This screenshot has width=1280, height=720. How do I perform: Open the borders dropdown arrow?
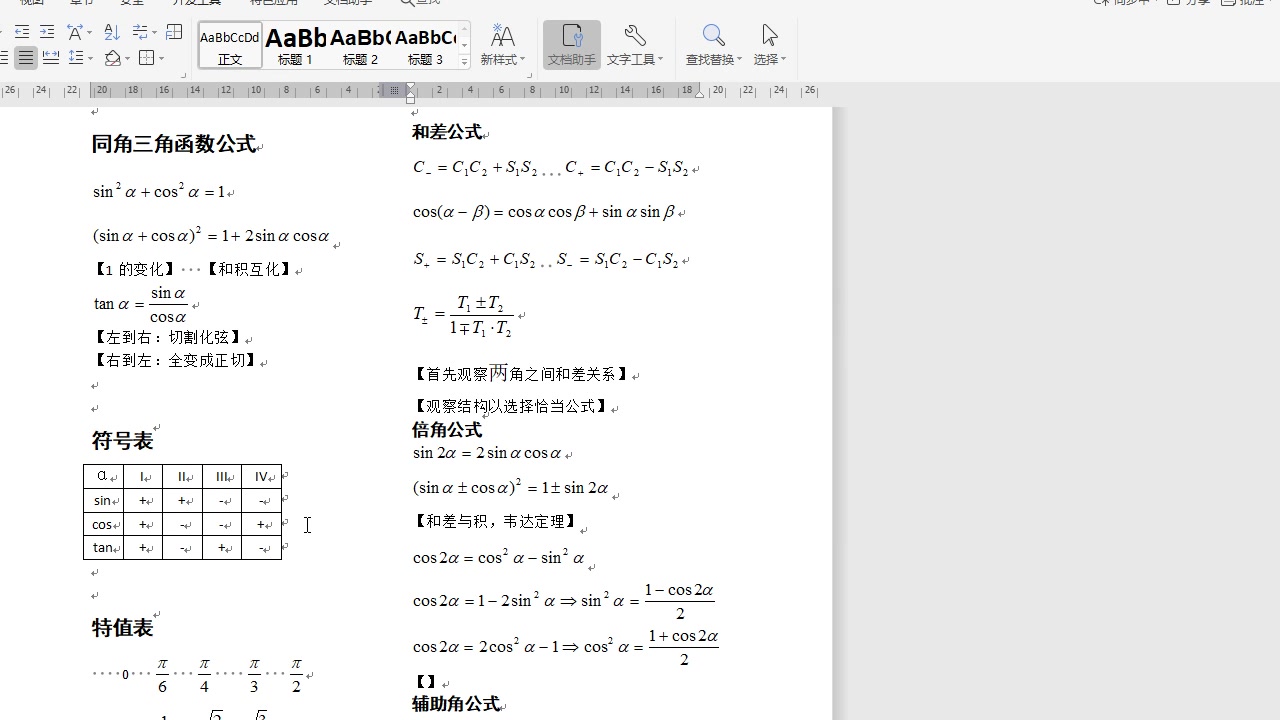pos(161,59)
